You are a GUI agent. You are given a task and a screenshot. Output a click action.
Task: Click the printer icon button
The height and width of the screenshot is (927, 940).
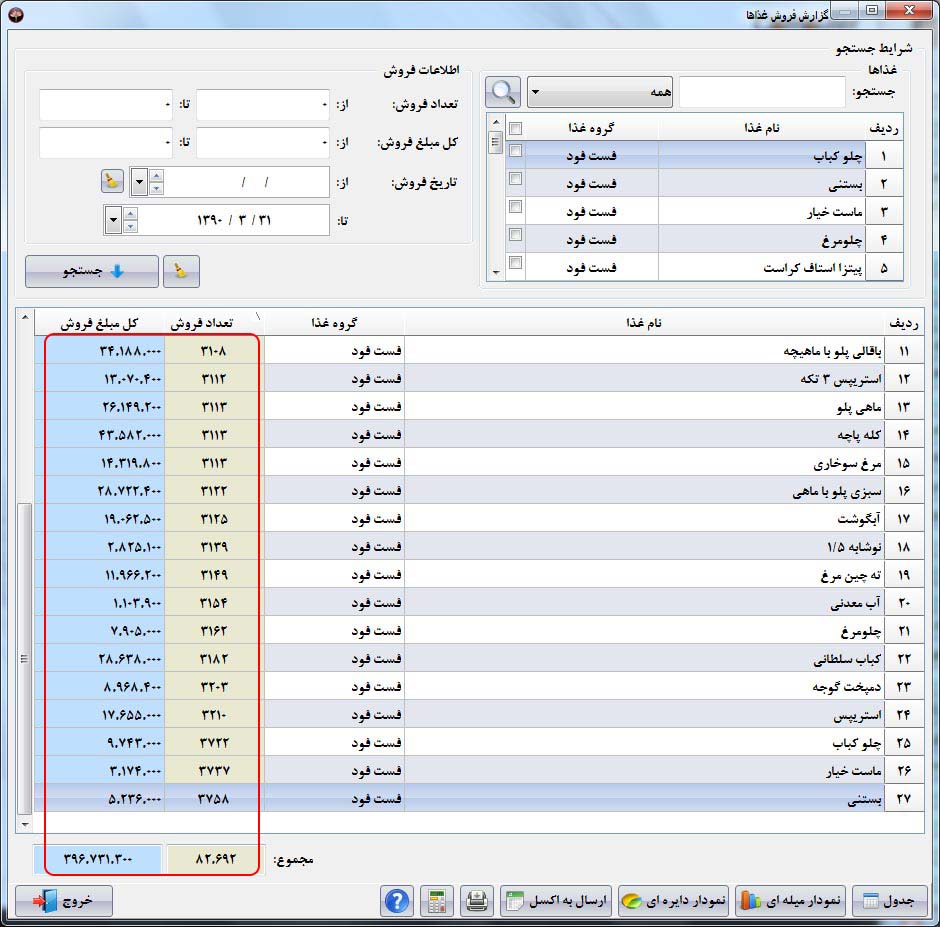click(477, 901)
